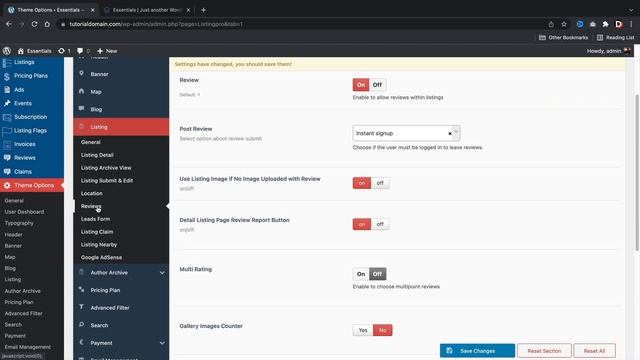Turn Multi Rating On
This screenshot has height=360, width=640.
tap(361, 274)
